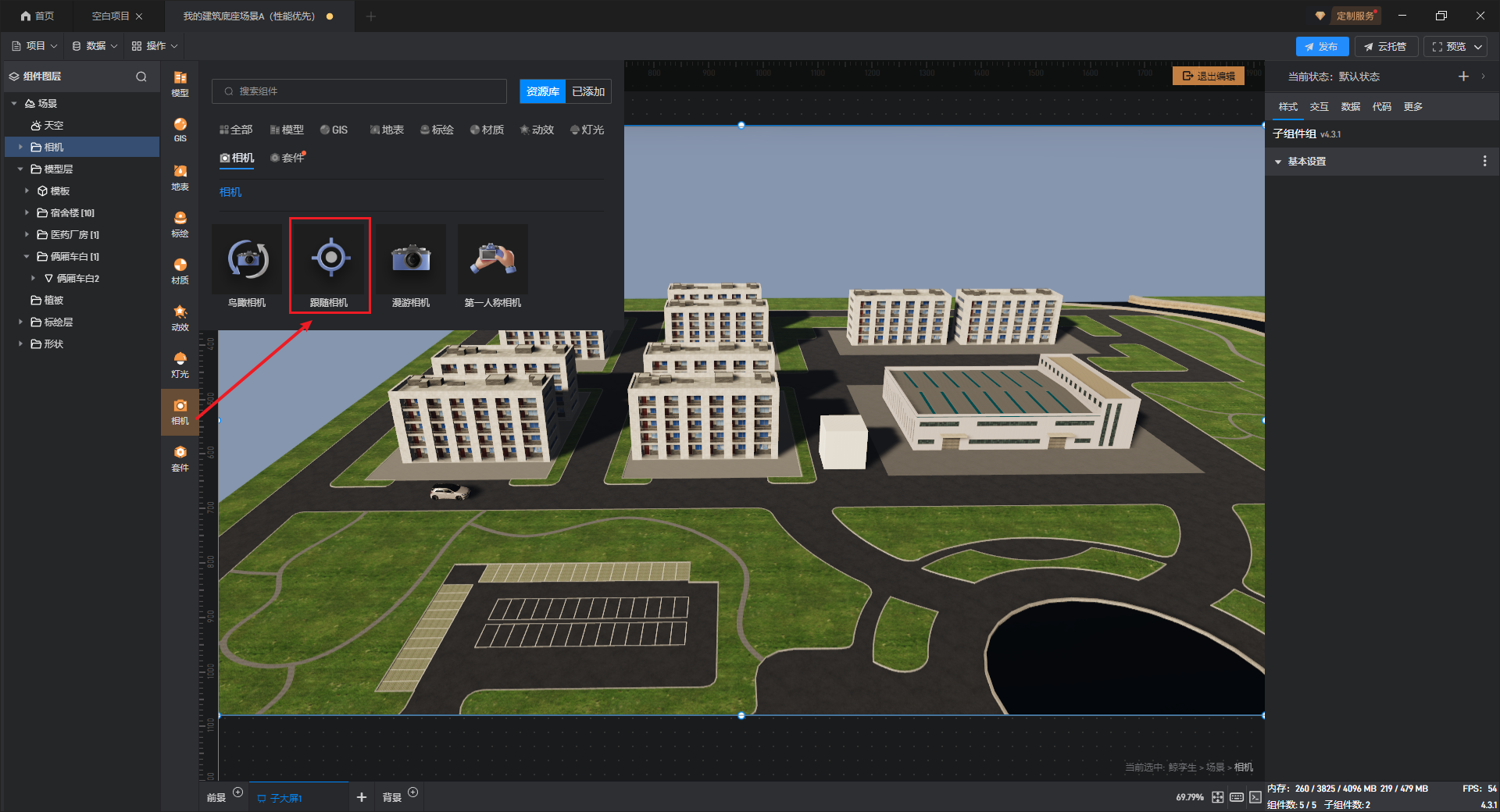Image resolution: width=1500 pixels, height=812 pixels.
Task: Open the 模型 category in sidebar
Action: click(x=180, y=83)
